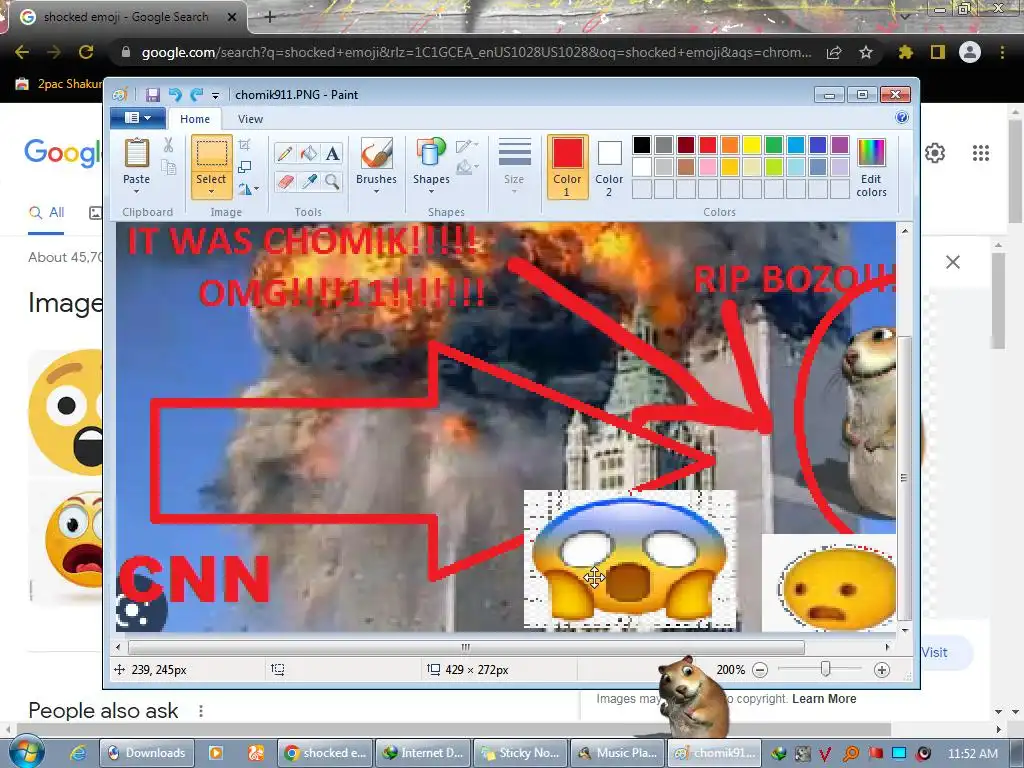1024x768 pixels.
Task: Click the Undo arrow in Paint title bar
Action: pos(175,95)
